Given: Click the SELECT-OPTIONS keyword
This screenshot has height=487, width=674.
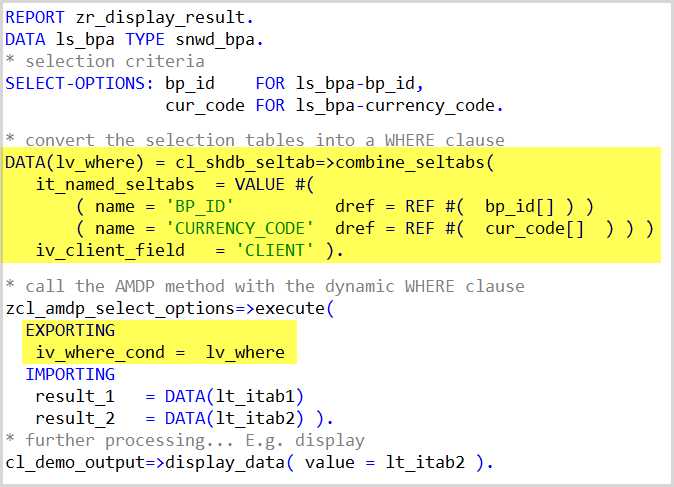Looking at the screenshot, I should pyautogui.click(x=75, y=83).
